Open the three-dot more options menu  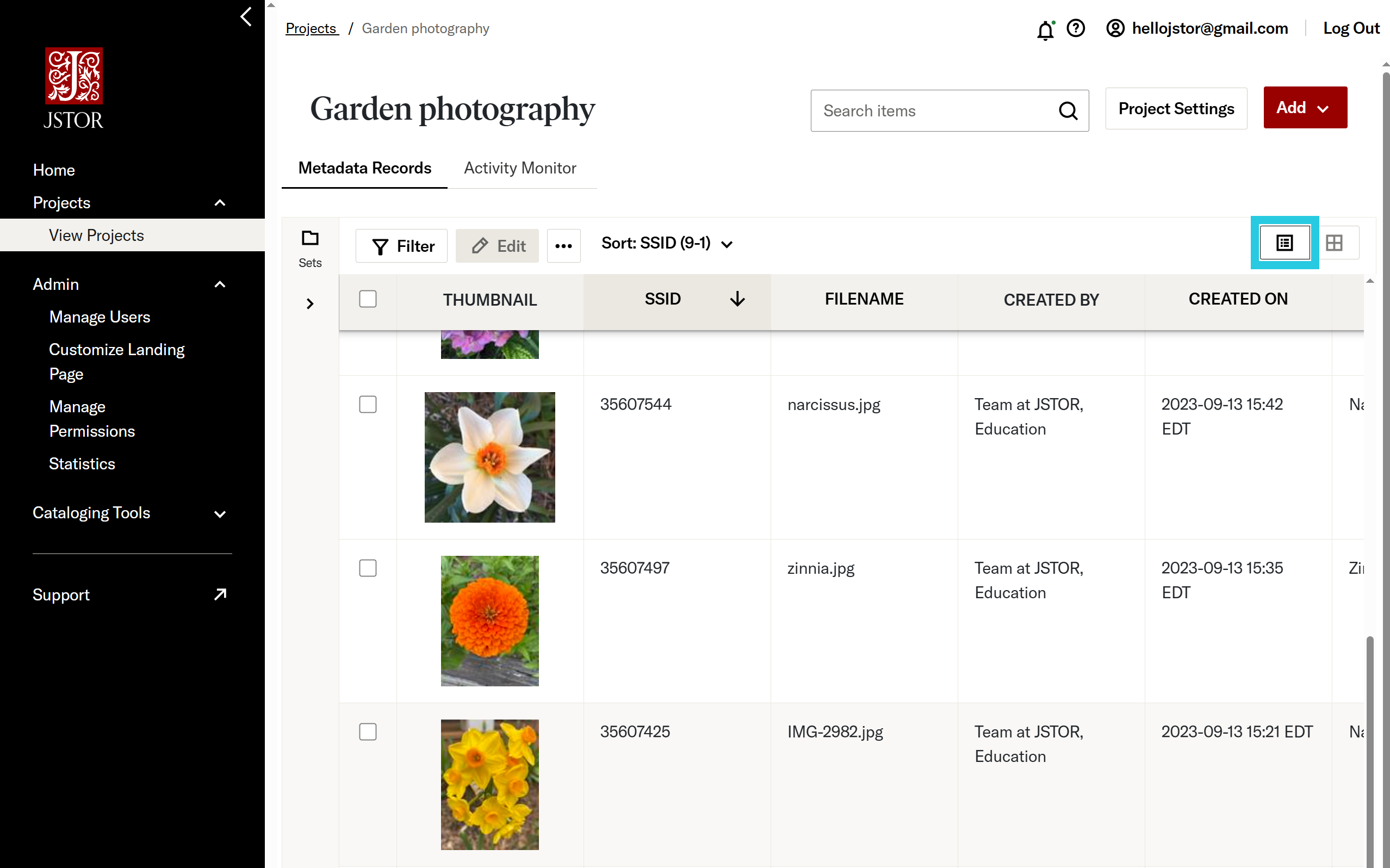click(x=563, y=246)
